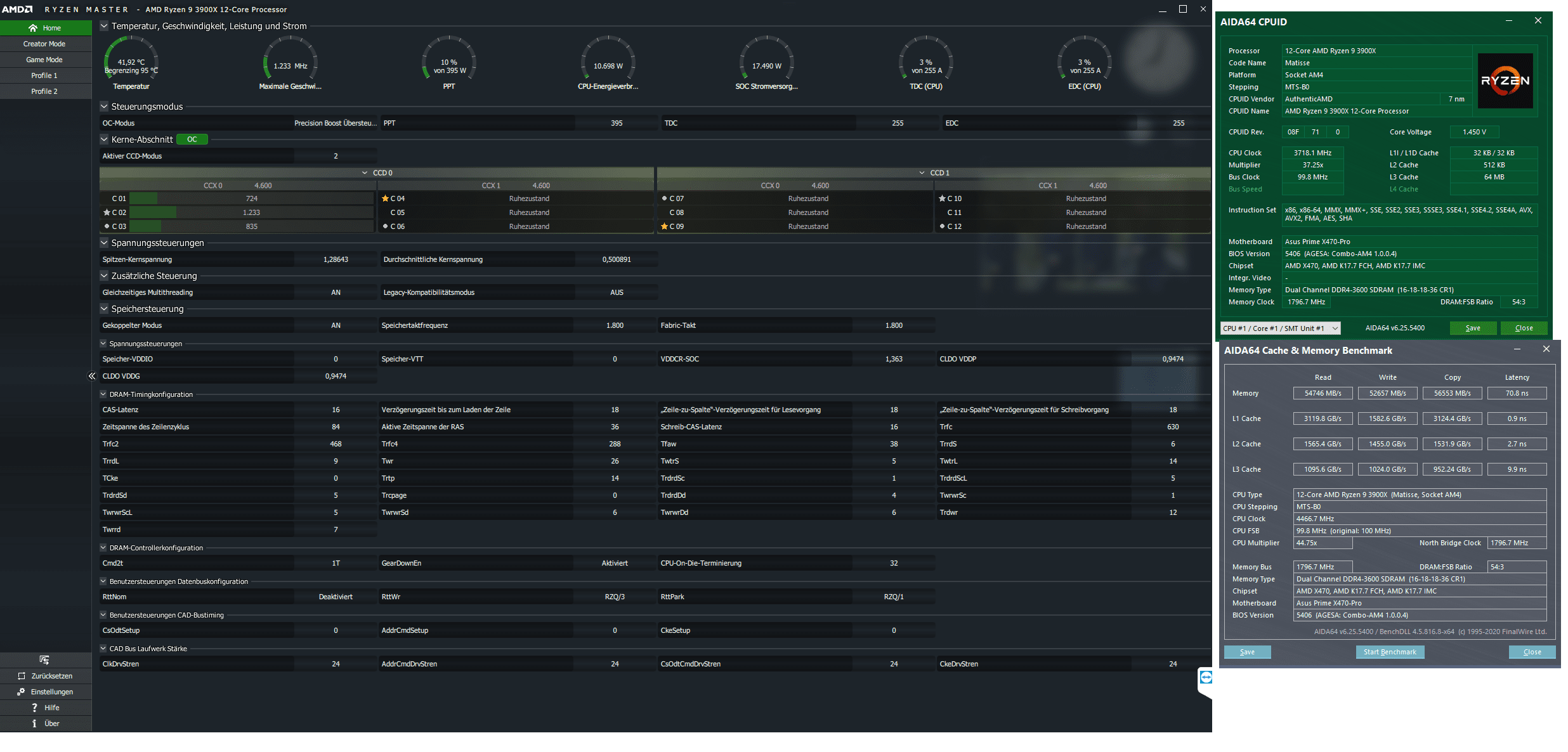This screenshot has height=752, width=1568.
Task: Select Profile 2 in the sidebar
Action: click(x=44, y=91)
